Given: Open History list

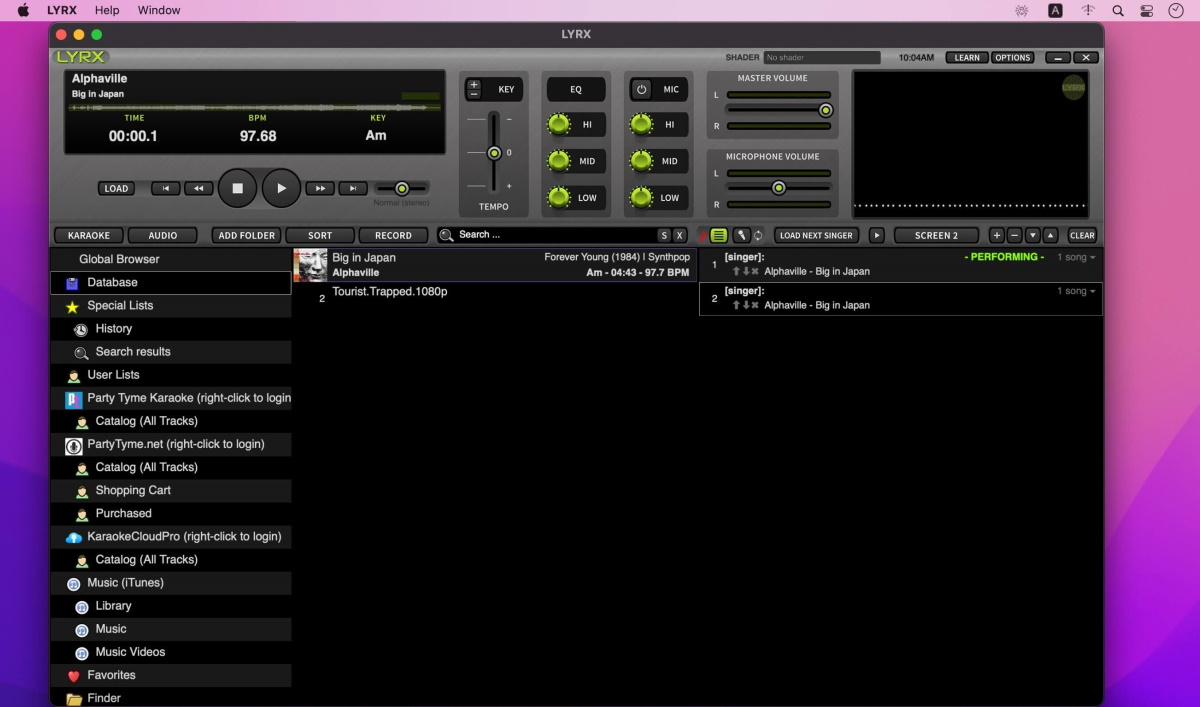Looking at the screenshot, I should coord(170,329).
